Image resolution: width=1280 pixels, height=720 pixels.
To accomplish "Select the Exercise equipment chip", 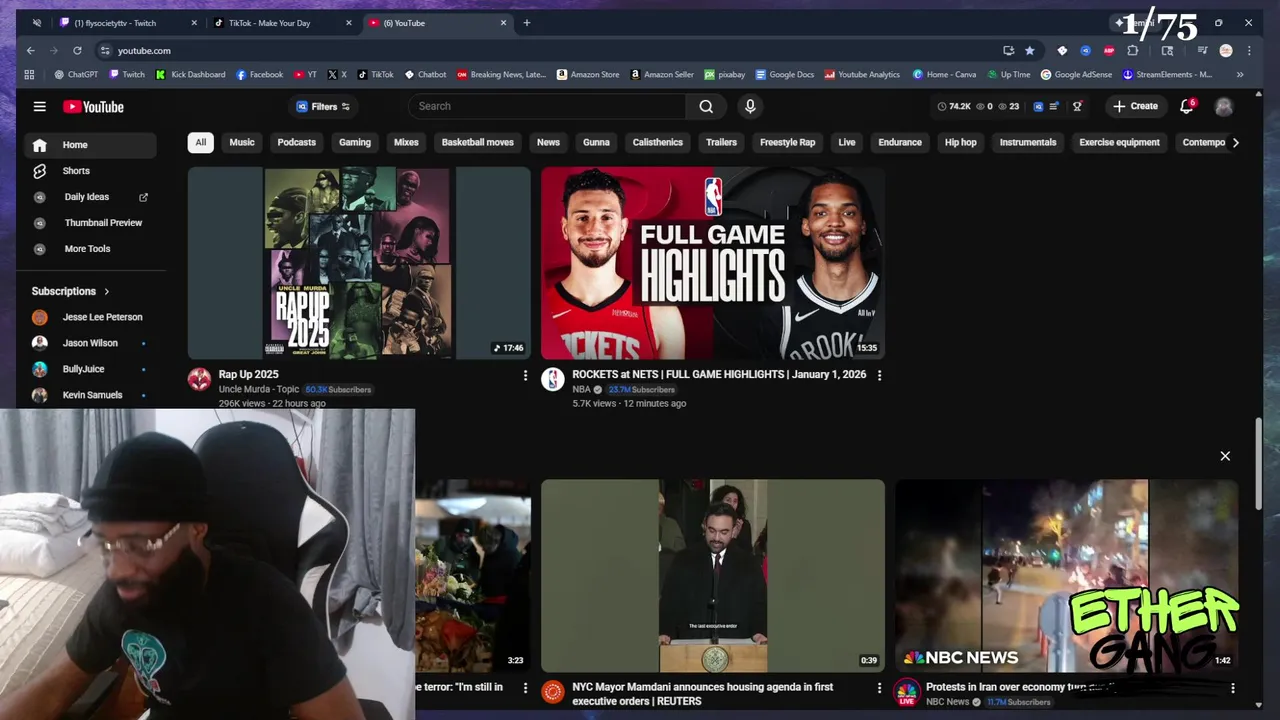I will [1119, 142].
